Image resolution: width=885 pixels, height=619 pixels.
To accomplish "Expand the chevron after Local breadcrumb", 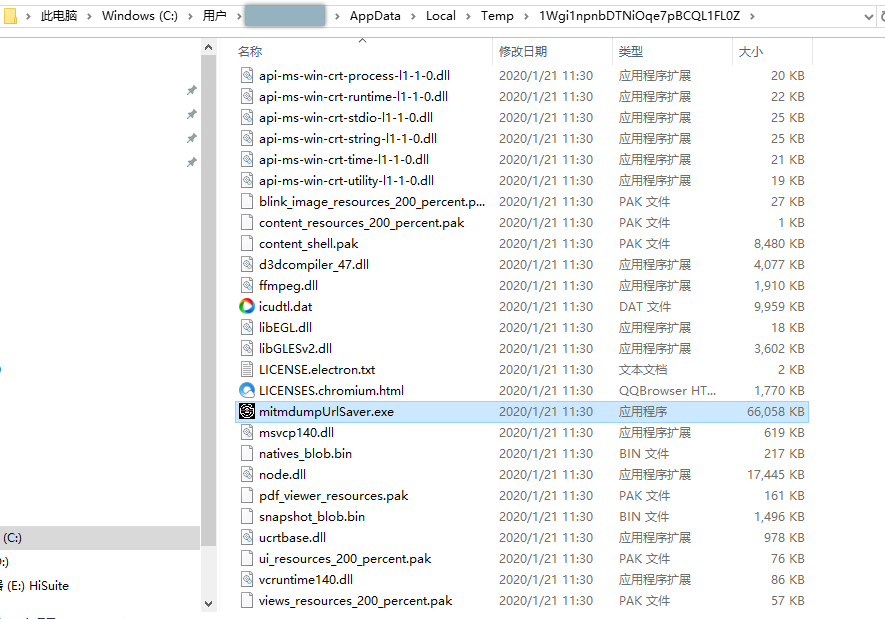I will click(x=468, y=16).
